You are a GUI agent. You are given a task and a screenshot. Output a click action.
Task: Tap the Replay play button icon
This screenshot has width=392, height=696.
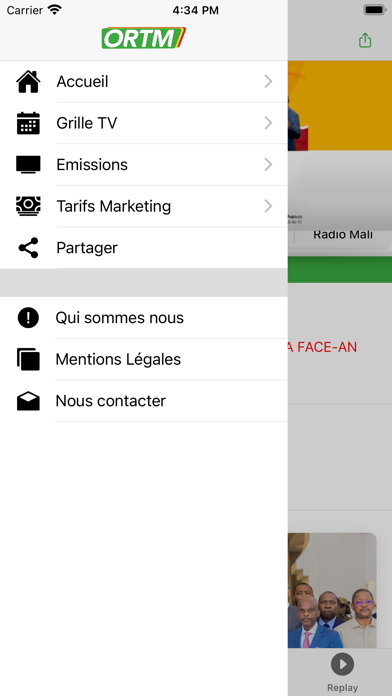click(342, 664)
